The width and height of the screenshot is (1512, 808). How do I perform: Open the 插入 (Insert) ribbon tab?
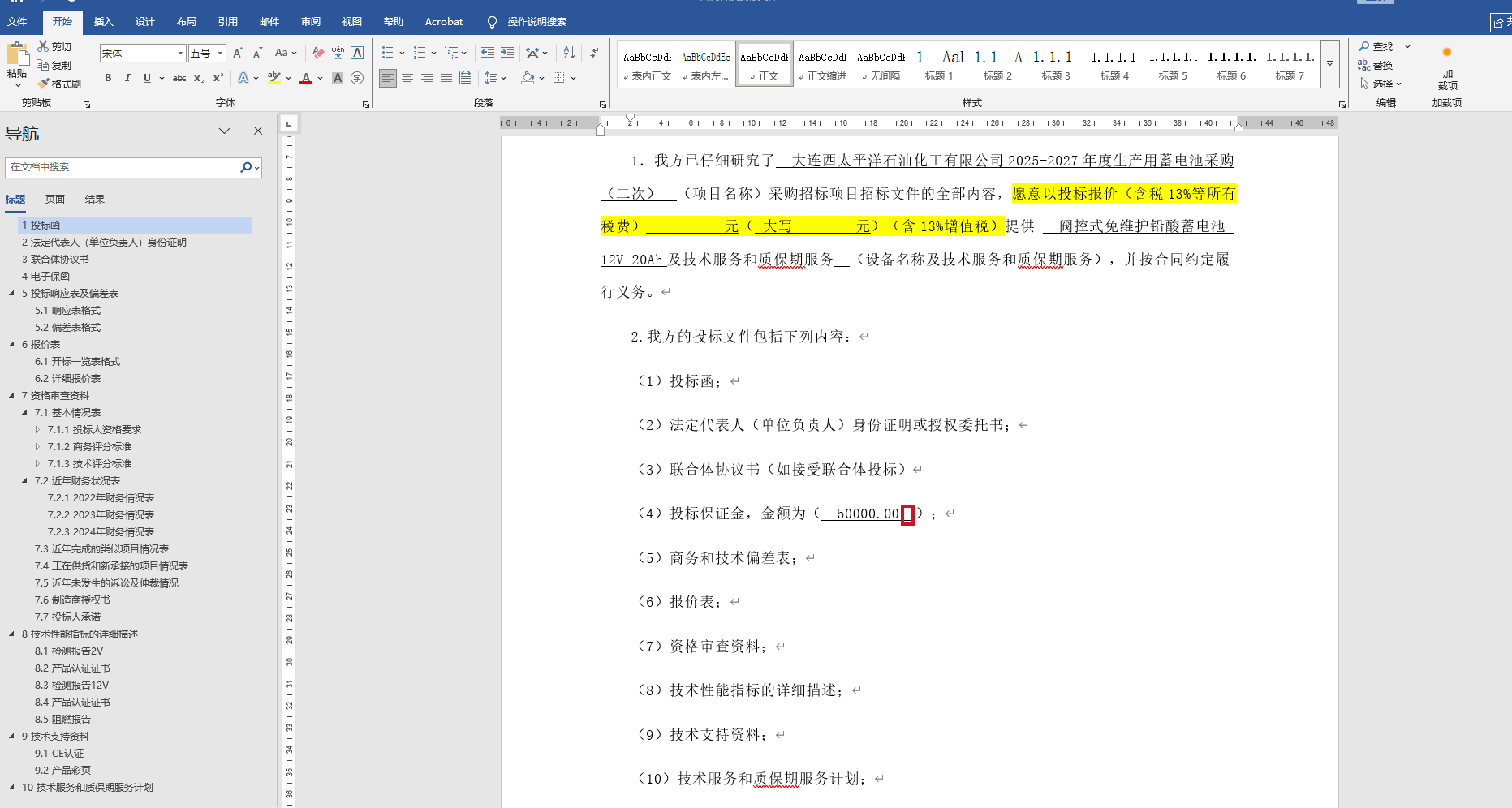coord(103,22)
